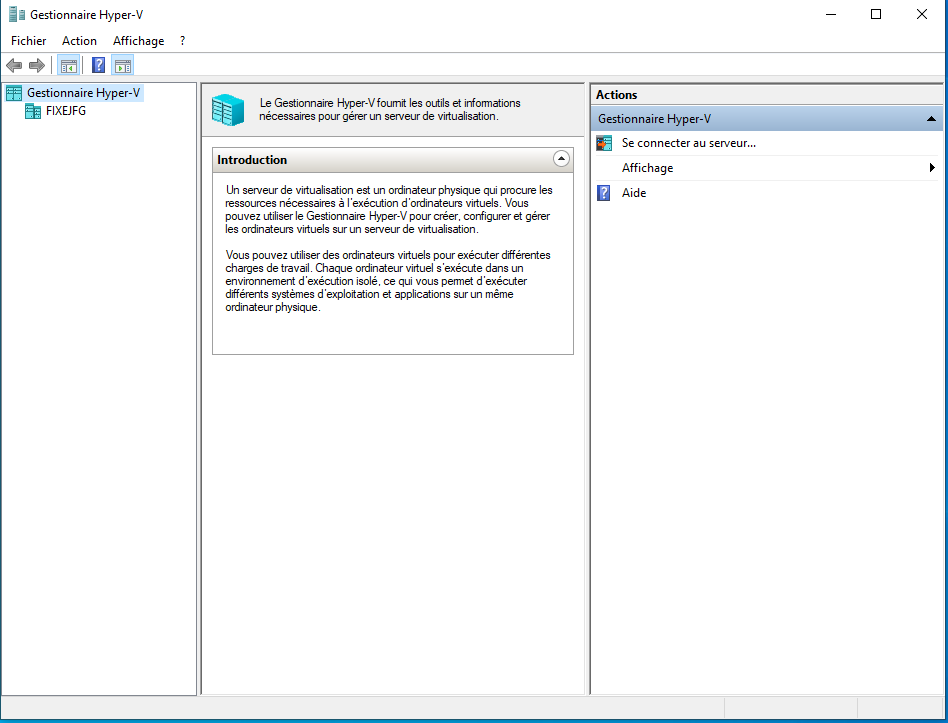Click the Se connecter au serveur icon

pos(604,143)
